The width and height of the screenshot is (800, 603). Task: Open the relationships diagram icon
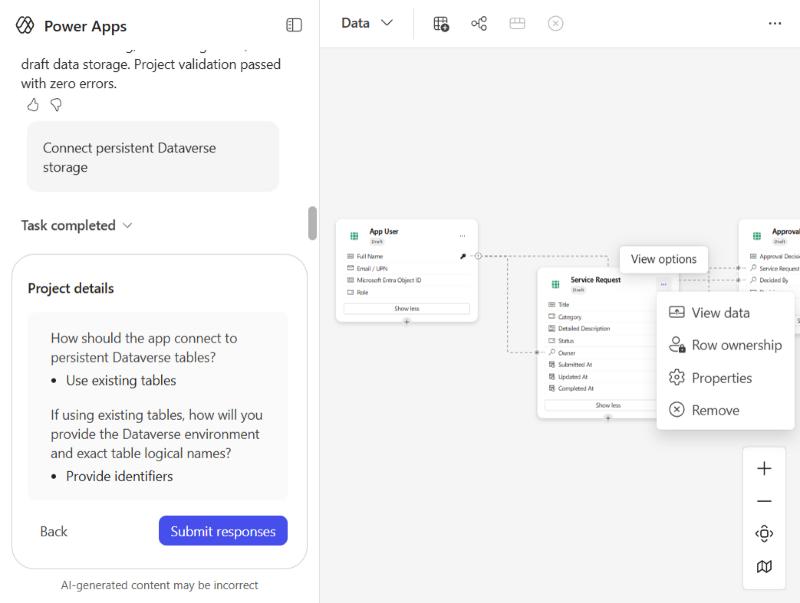(479, 23)
